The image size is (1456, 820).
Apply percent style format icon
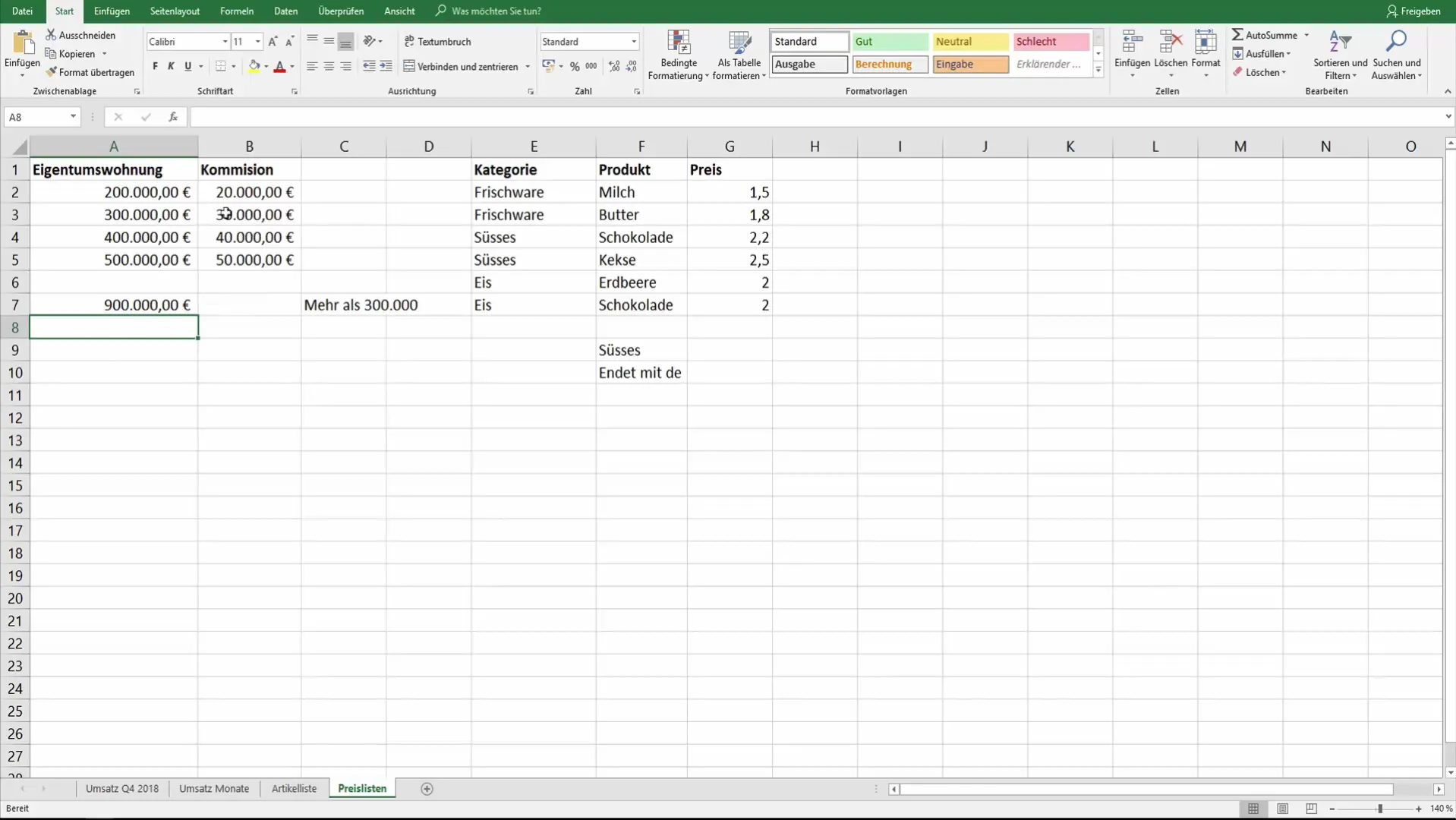coord(575,67)
